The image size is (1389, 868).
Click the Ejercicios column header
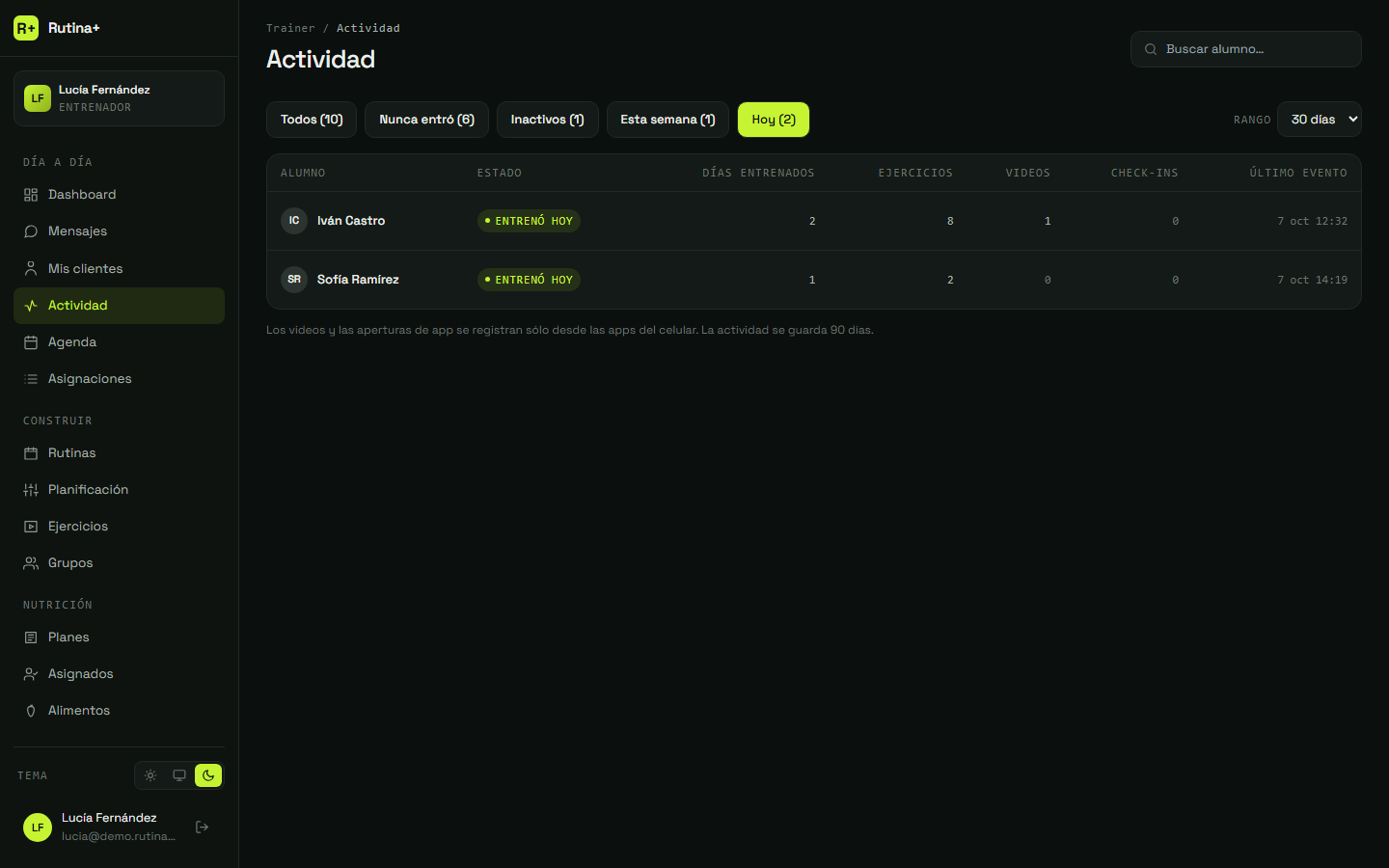(915, 174)
